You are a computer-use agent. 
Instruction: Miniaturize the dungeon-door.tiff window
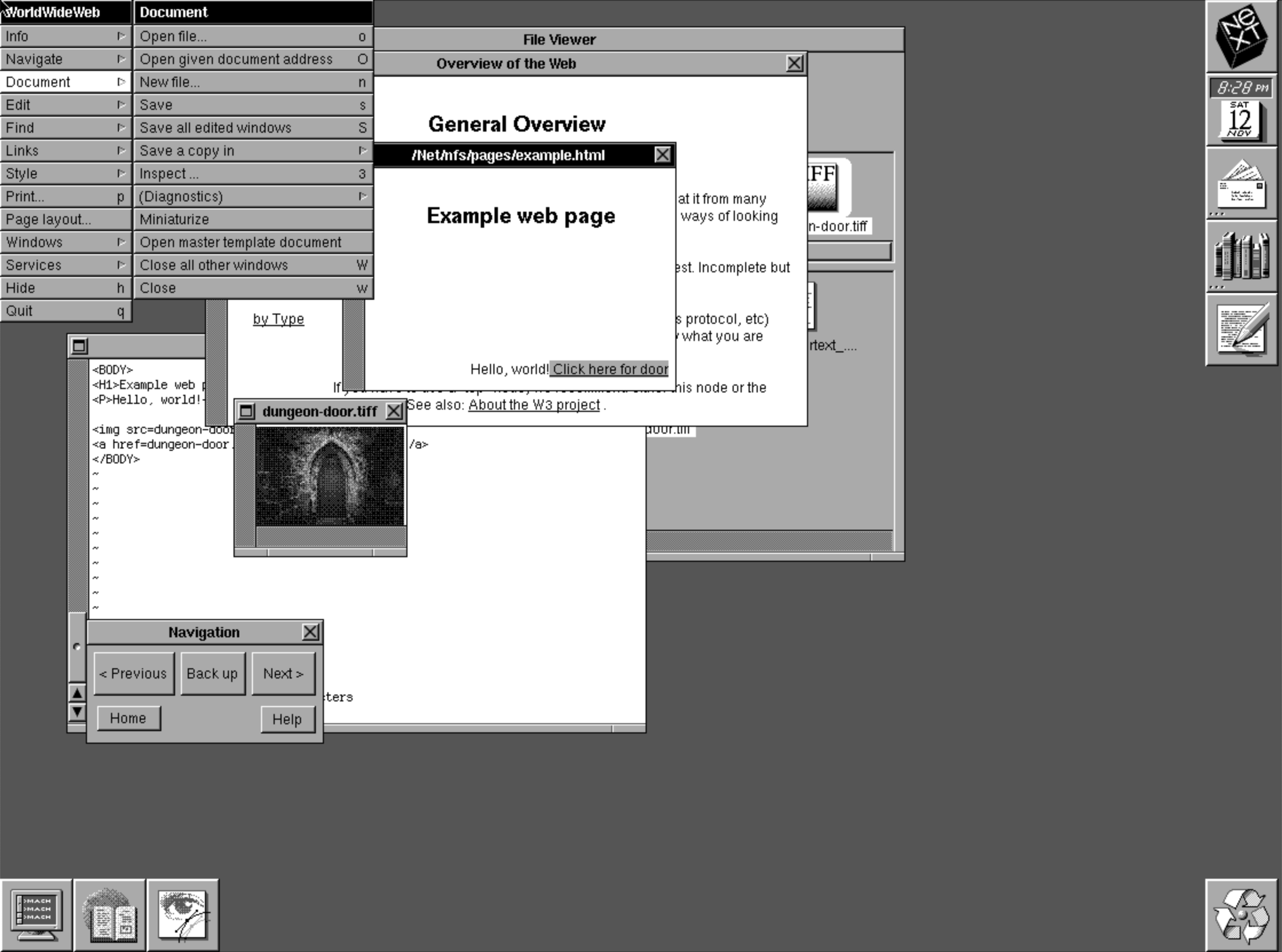pyautogui.click(x=247, y=411)
